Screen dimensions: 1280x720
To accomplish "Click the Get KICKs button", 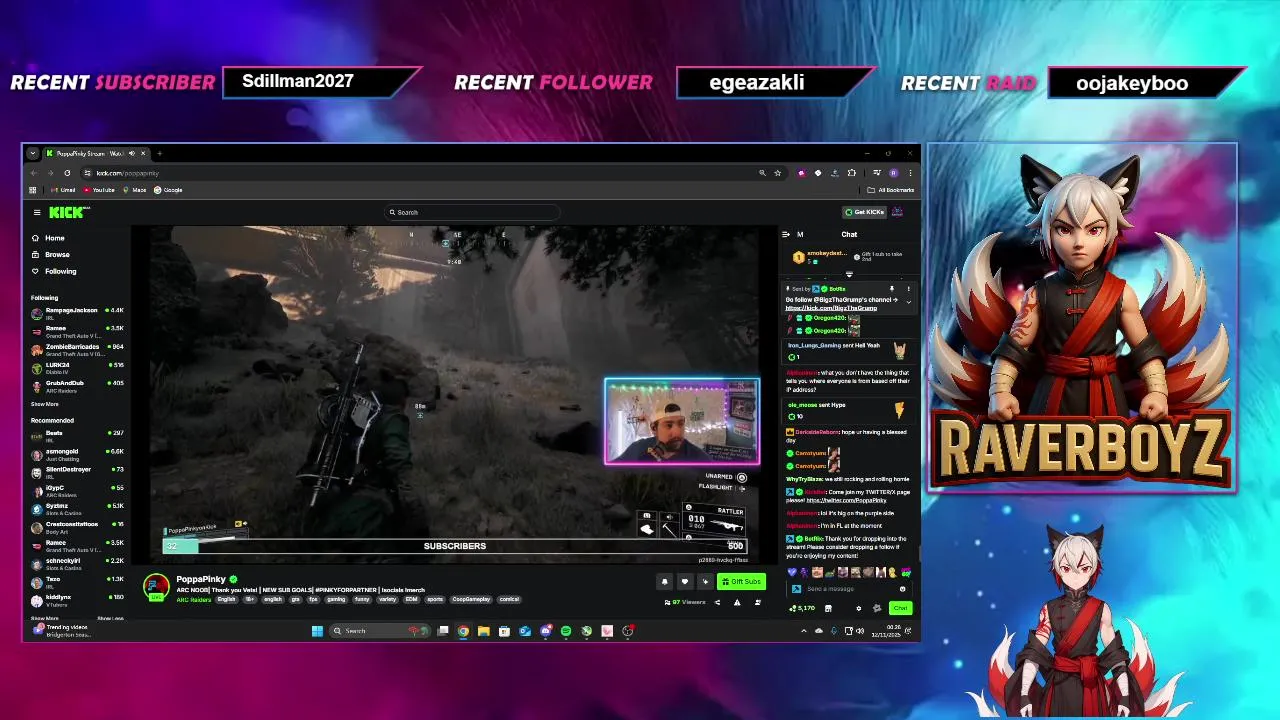I will 864,212.
